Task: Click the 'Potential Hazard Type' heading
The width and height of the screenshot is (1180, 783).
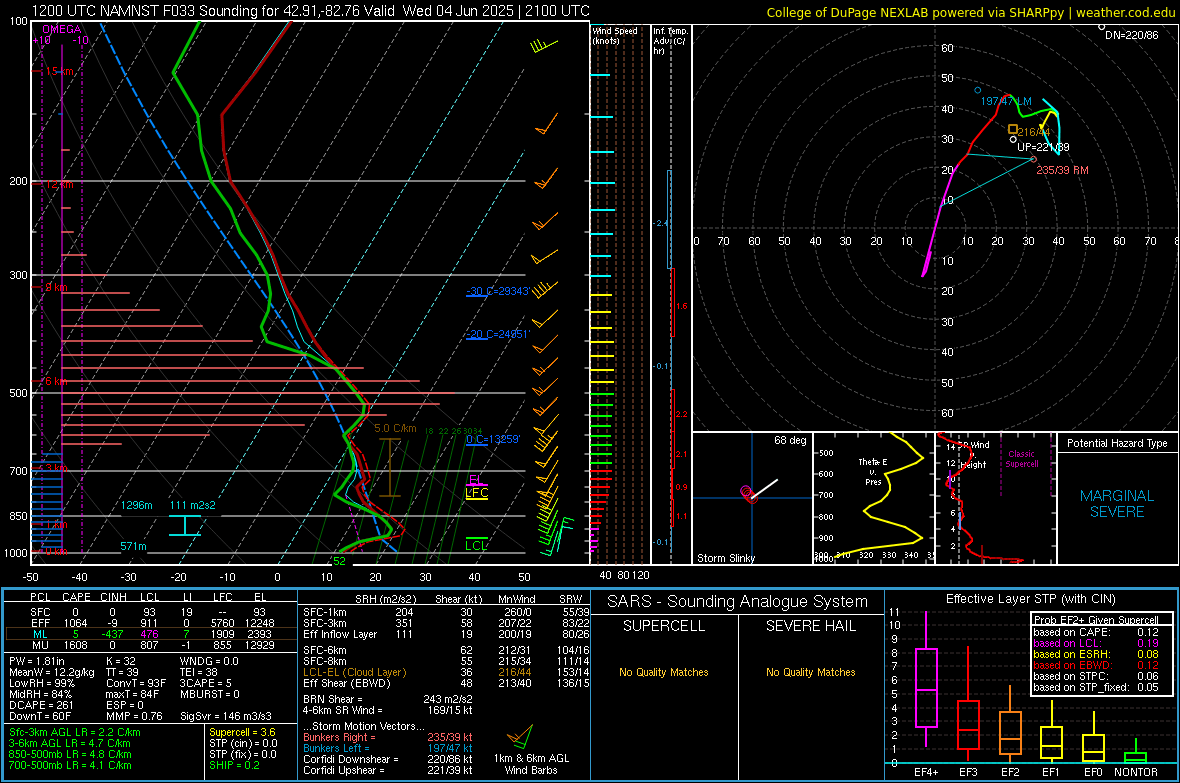Action: click(1117, 443)
